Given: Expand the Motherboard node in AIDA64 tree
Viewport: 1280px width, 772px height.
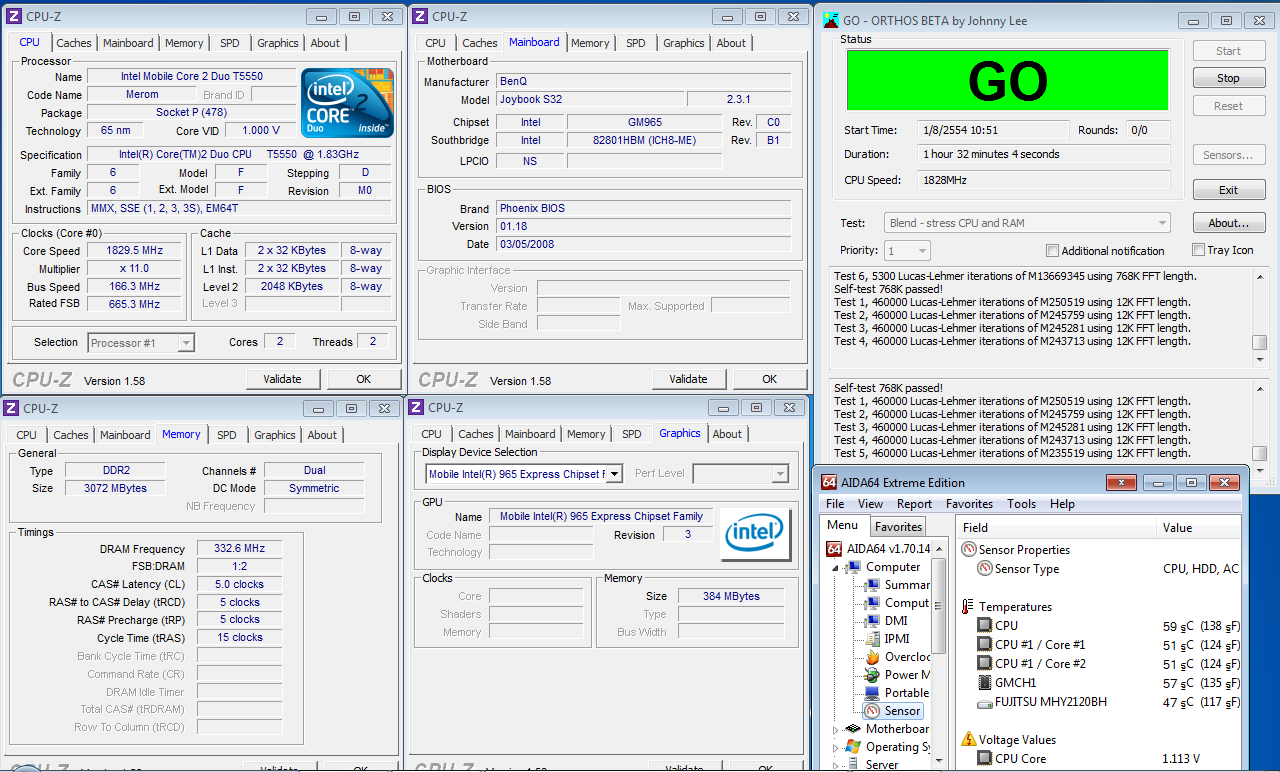Looking at the screenshot, I should [x=836, y=730].
